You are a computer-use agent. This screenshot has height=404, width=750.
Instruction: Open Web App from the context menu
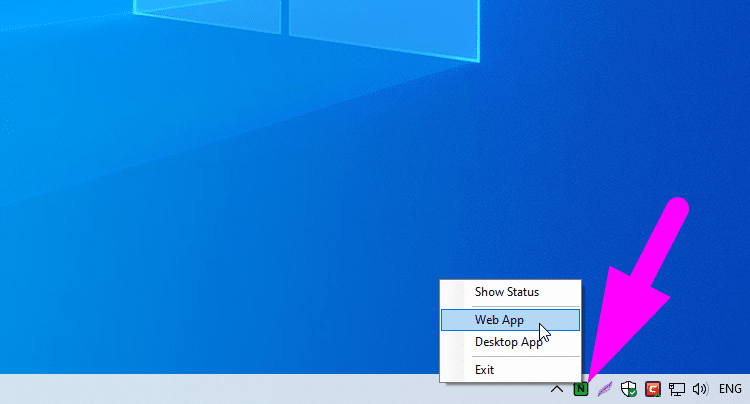(510, 320)
